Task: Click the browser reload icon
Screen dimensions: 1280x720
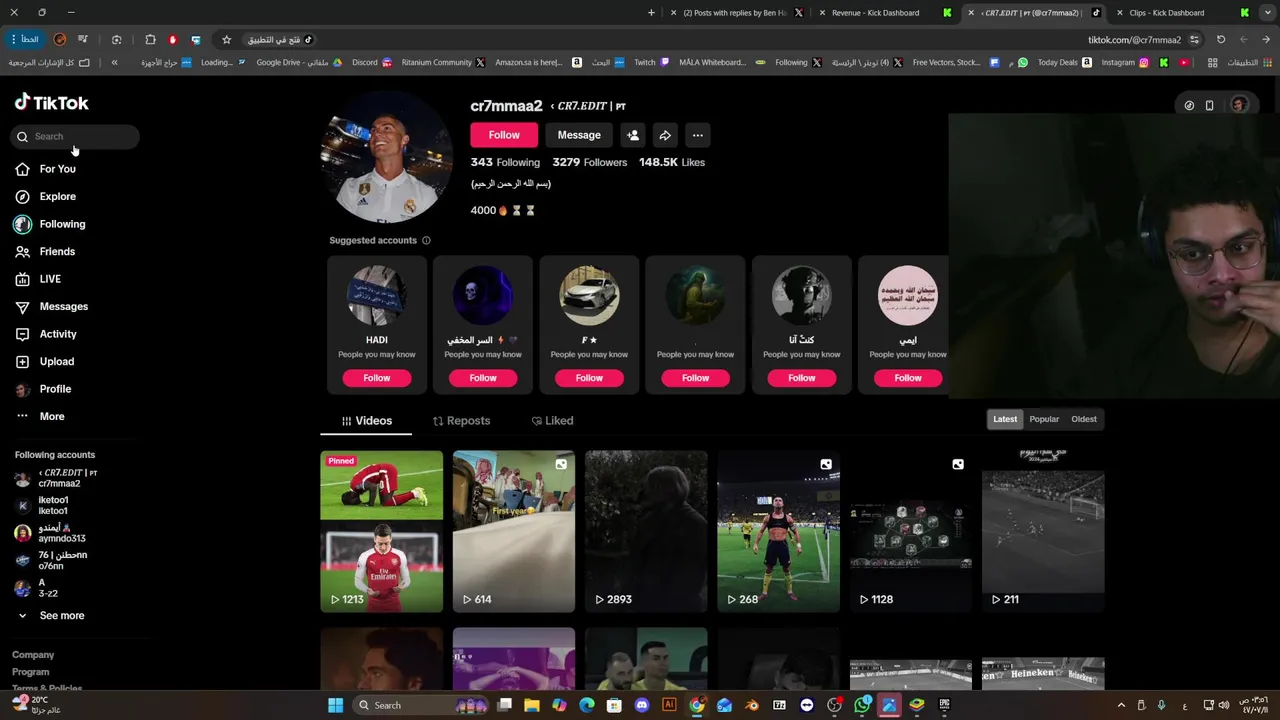Action: (x=1221, y=40)
